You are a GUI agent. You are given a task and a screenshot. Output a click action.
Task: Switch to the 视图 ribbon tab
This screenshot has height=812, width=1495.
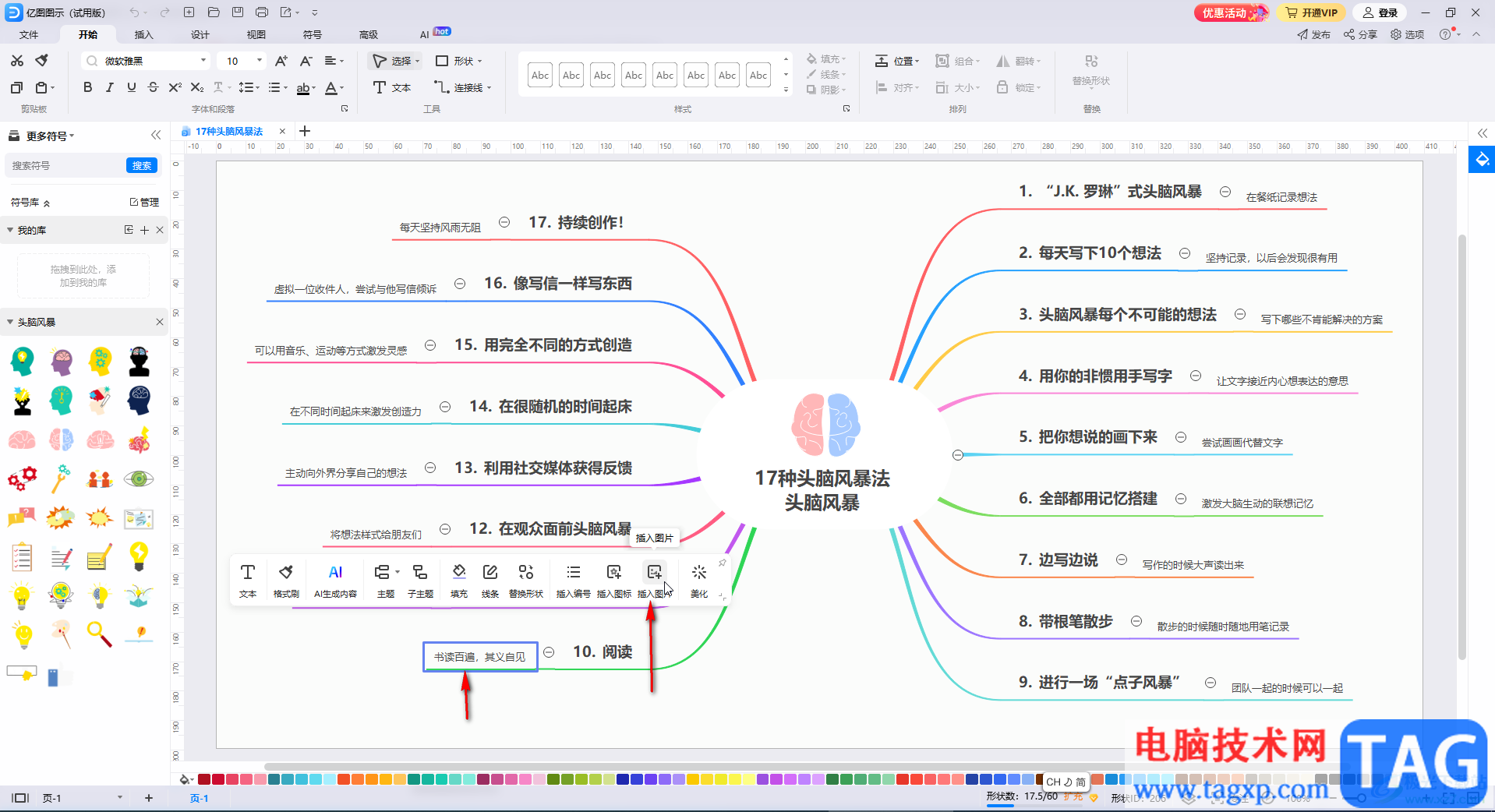coord(256,34)
